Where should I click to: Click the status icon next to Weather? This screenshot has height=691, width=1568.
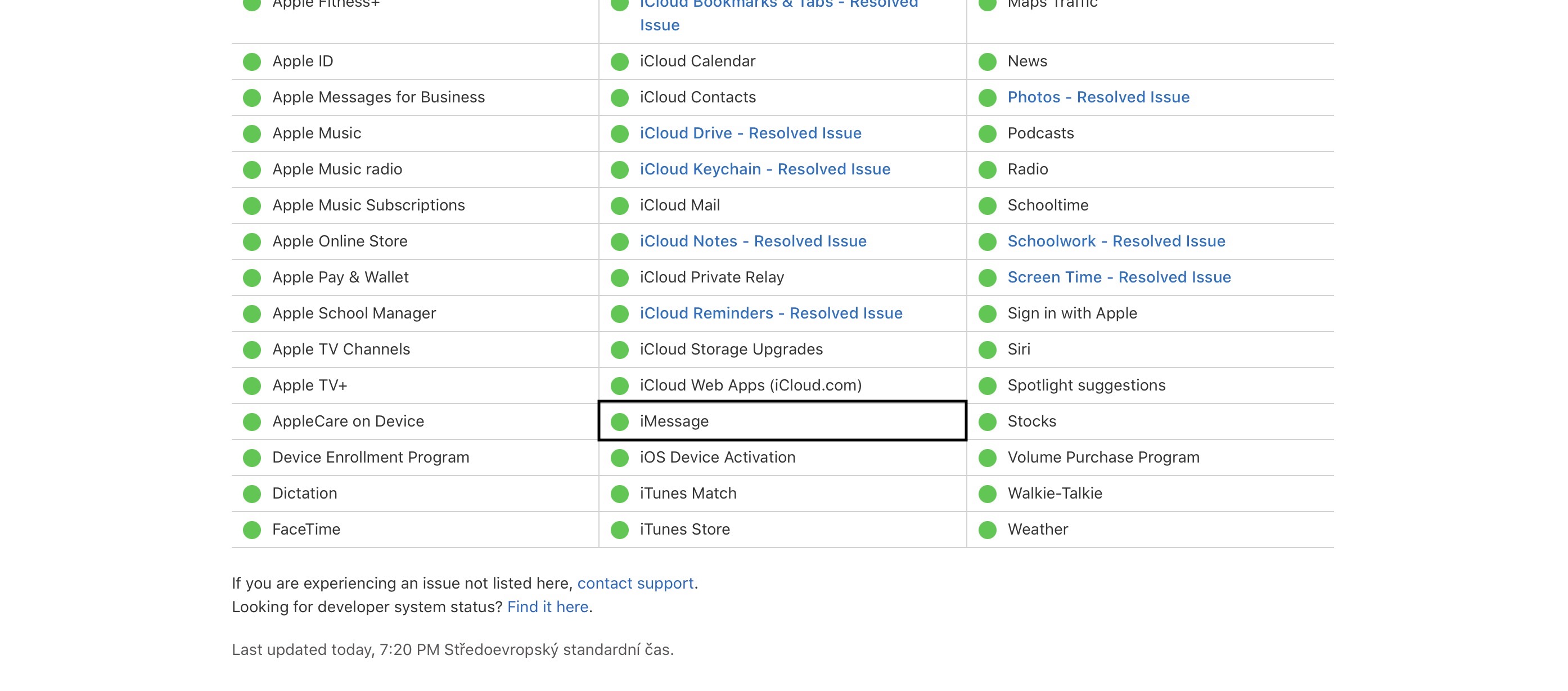coord(987,530)
